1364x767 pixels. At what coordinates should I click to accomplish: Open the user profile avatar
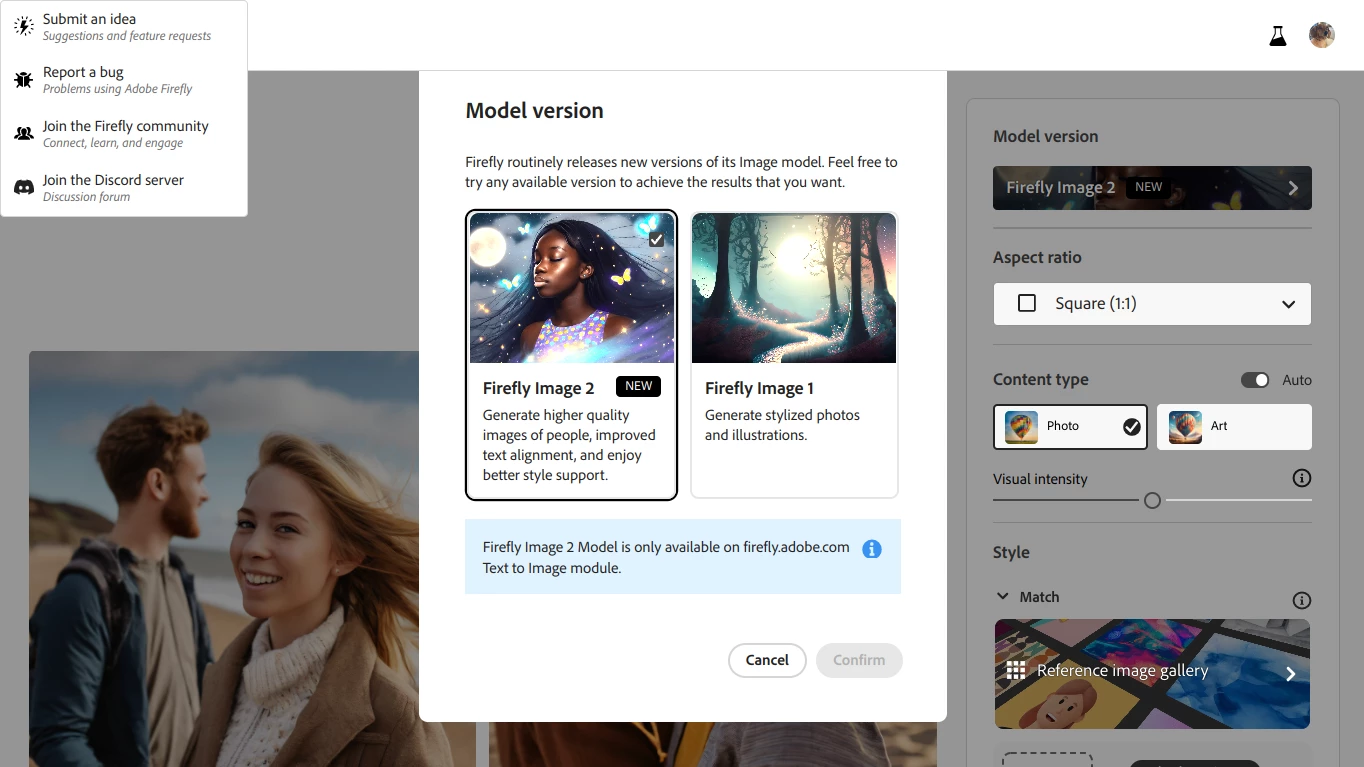pos(1322,35)
